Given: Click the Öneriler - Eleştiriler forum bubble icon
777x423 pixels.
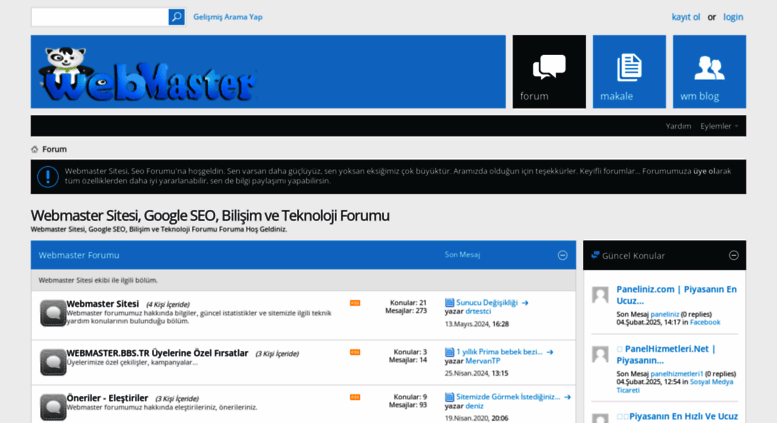Looking at the screenshot, I should click(x=53, y=407).
